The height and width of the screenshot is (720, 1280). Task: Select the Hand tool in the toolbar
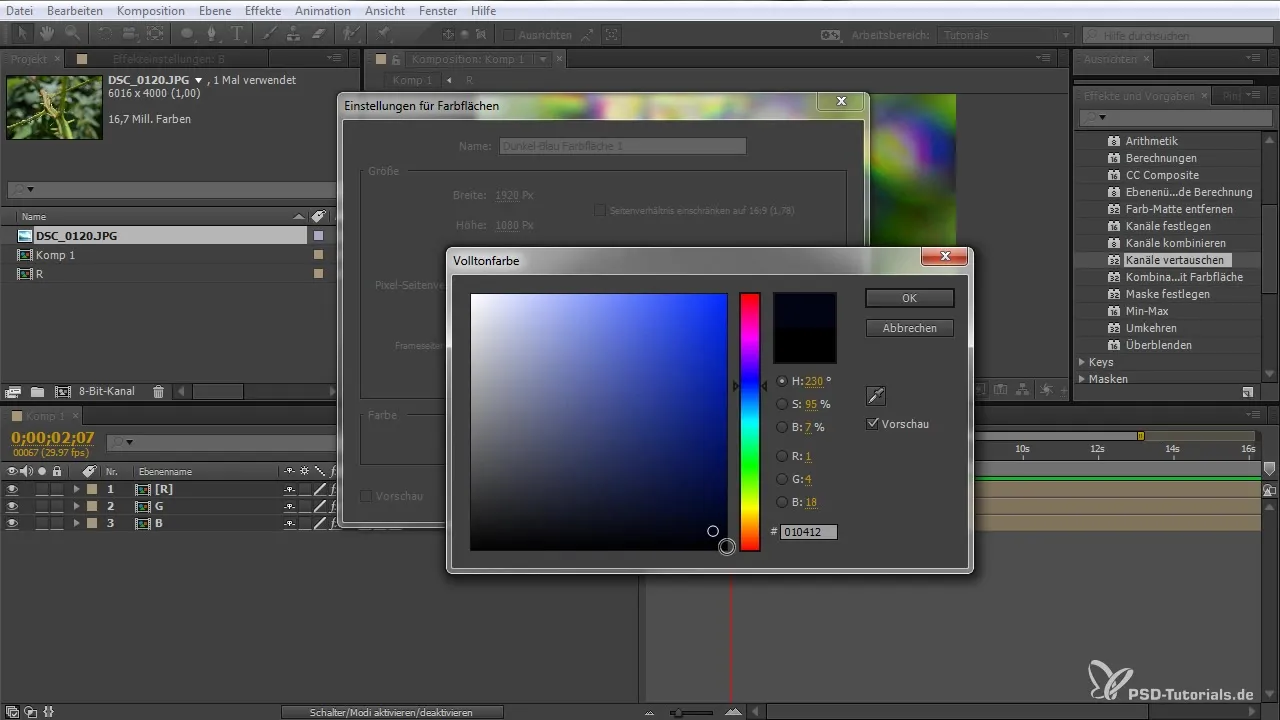coord(46,34)
